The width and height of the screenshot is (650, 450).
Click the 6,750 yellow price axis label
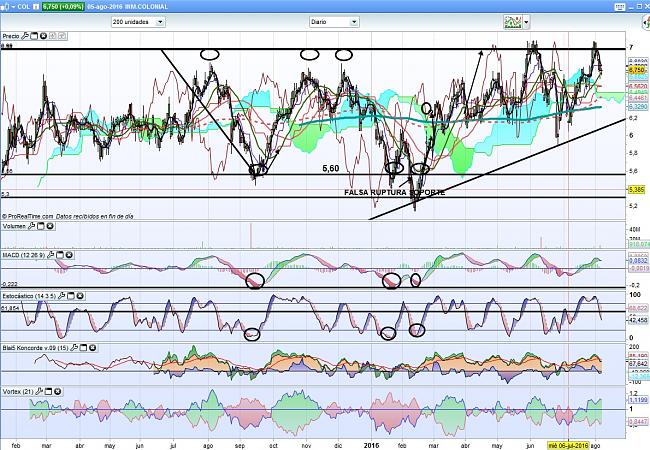[x=636, y=69]
